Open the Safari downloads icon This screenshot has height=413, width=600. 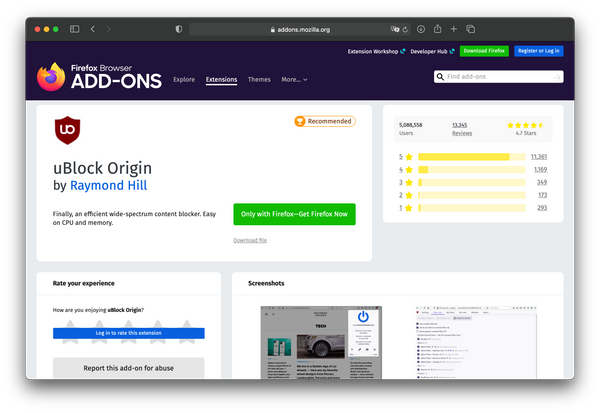pos(421,29)
